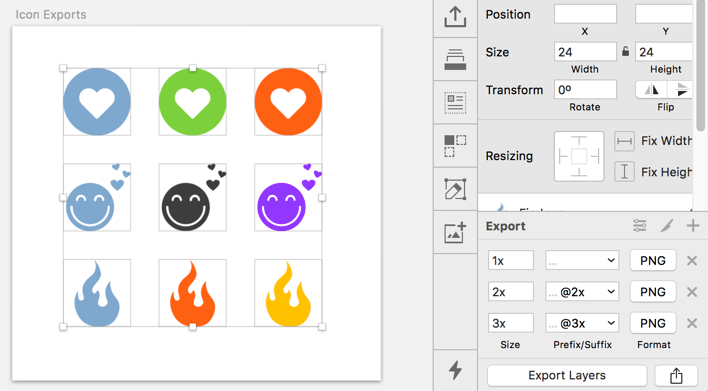Click the 3x size field

pos(511,323)
